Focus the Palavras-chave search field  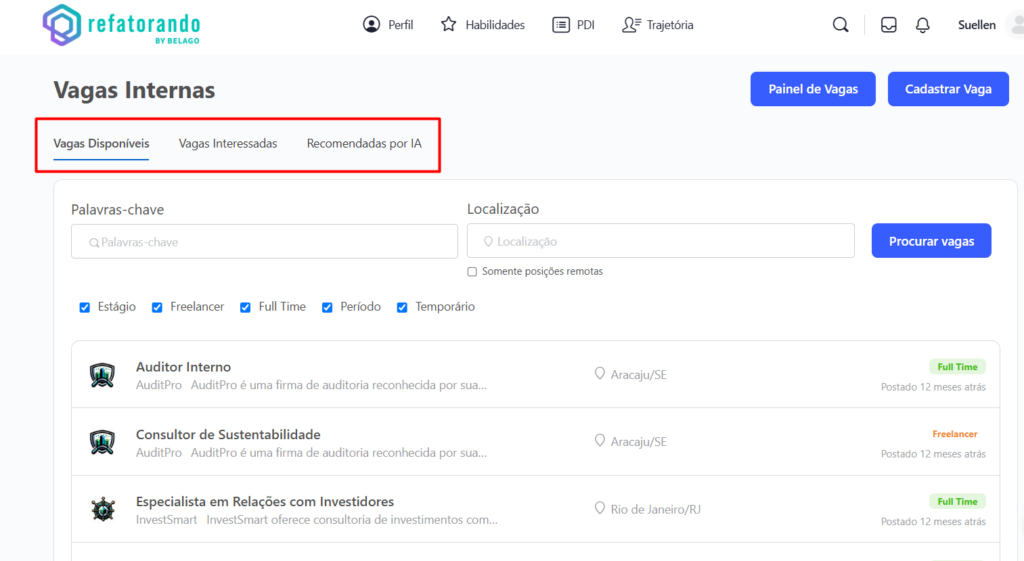264,241
